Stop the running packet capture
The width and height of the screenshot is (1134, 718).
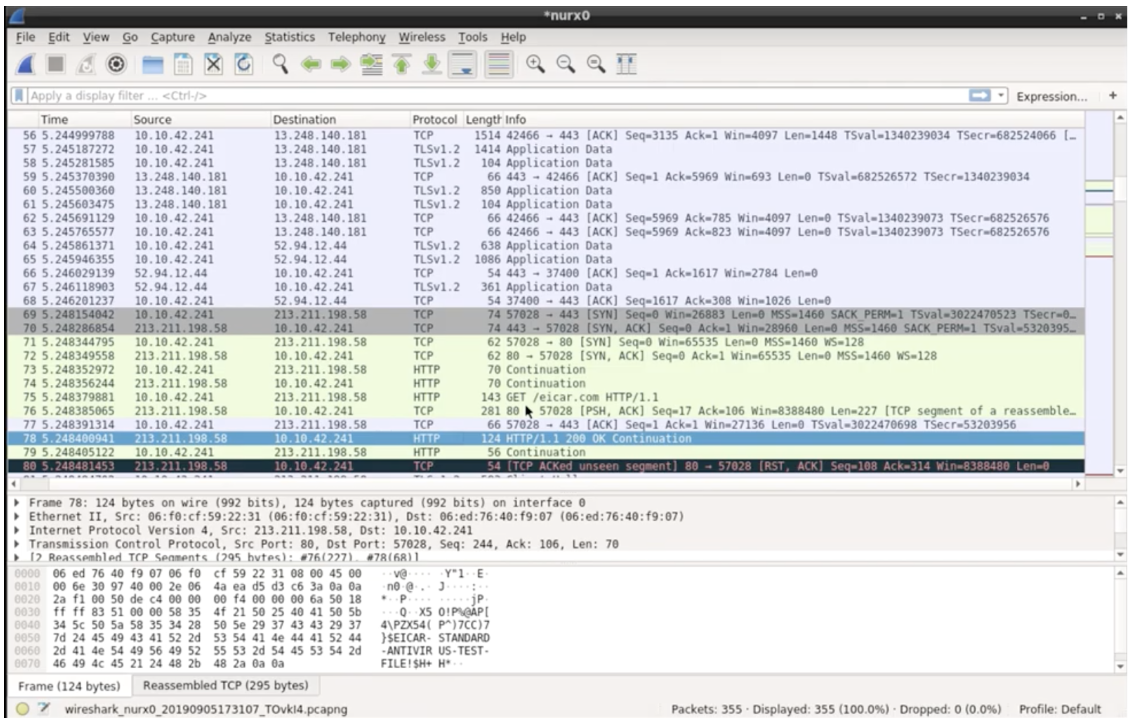point(57,65)
